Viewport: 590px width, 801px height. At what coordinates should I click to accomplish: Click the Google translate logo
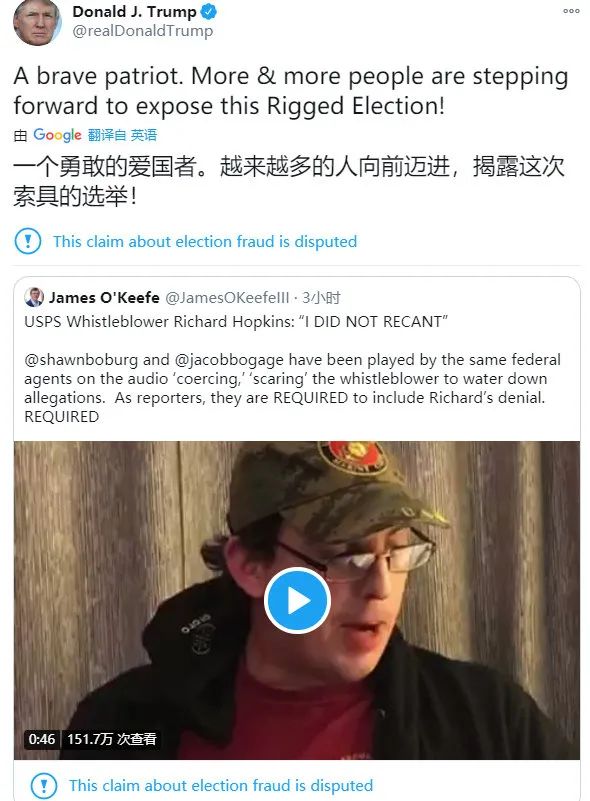click(57, 135)
